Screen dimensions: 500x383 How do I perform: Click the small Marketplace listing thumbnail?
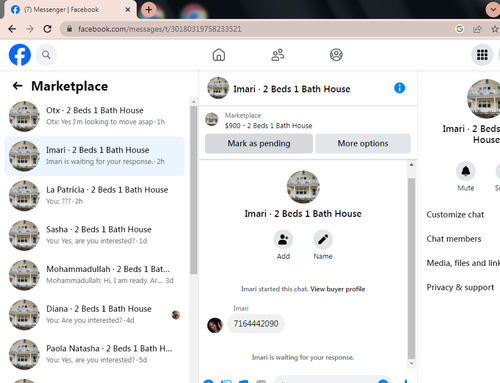[211, 119]
